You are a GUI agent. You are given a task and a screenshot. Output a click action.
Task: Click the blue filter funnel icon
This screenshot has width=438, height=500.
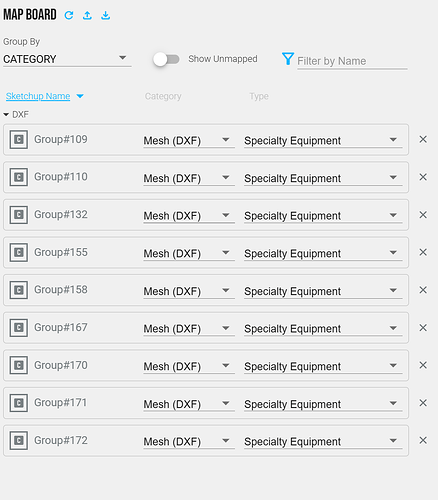(x=288, y=59)
